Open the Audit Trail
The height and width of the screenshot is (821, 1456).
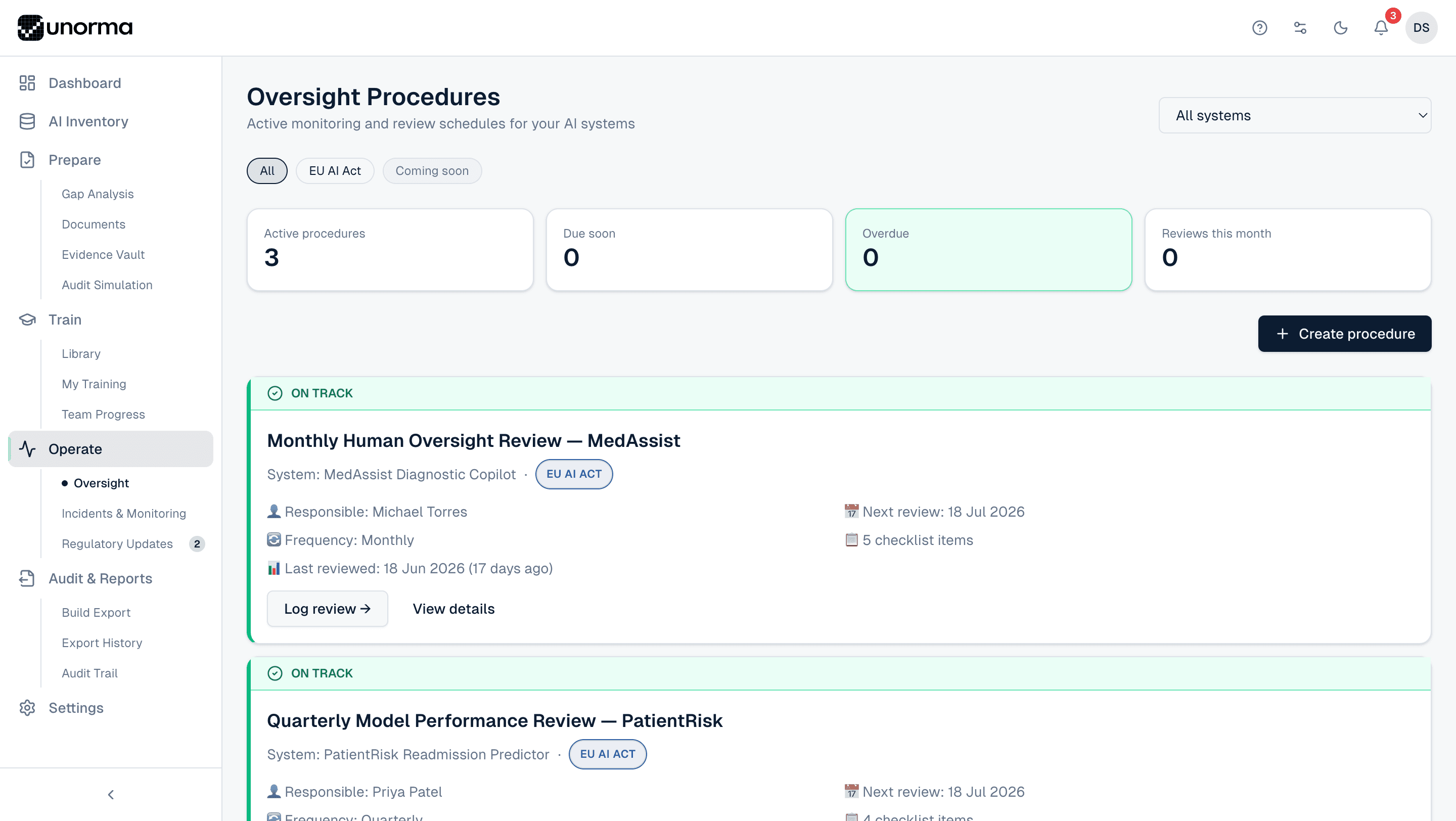click(89, 673)
